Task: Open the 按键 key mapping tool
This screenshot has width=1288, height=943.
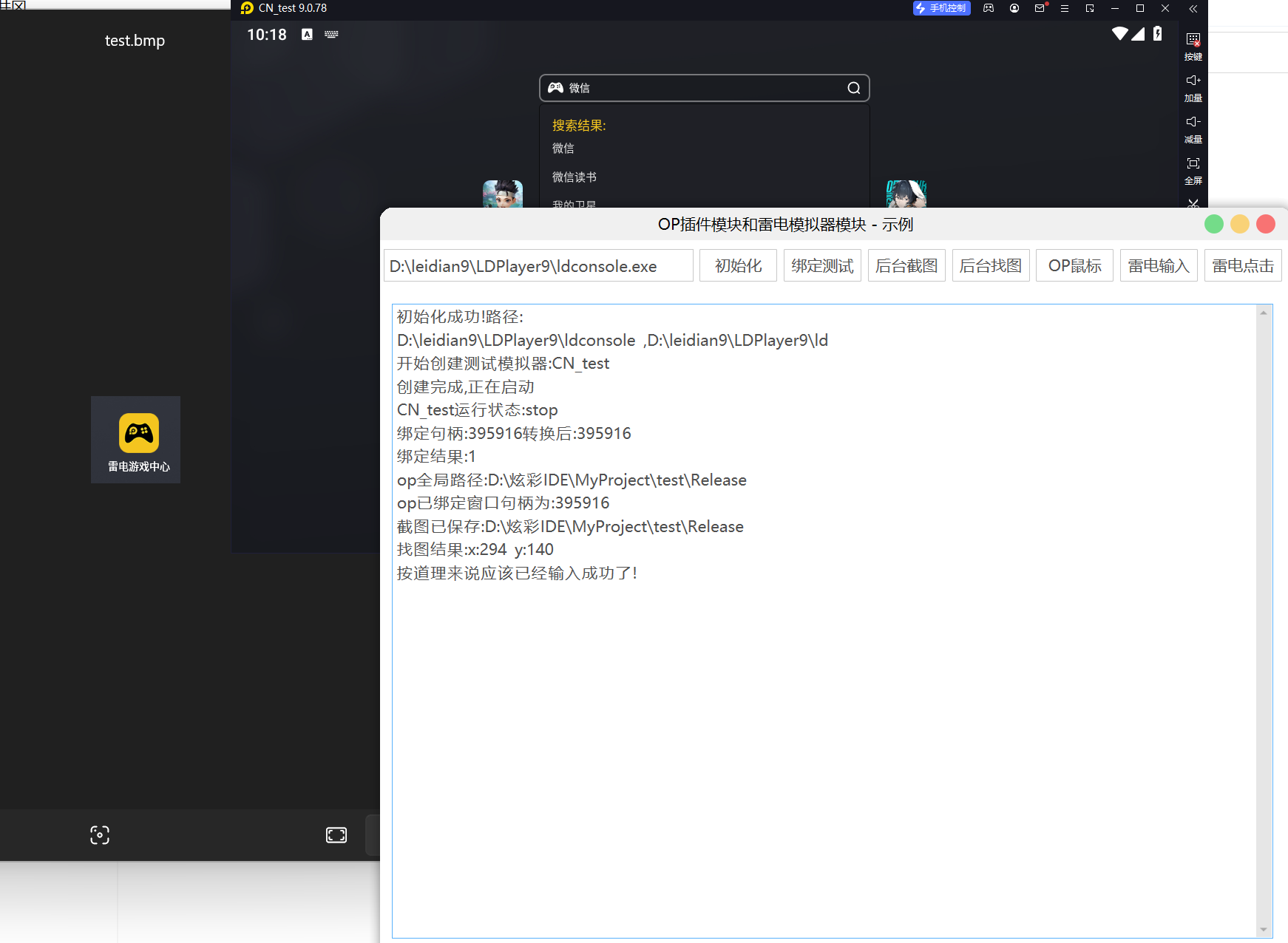Action: [x=1193, y=45]
